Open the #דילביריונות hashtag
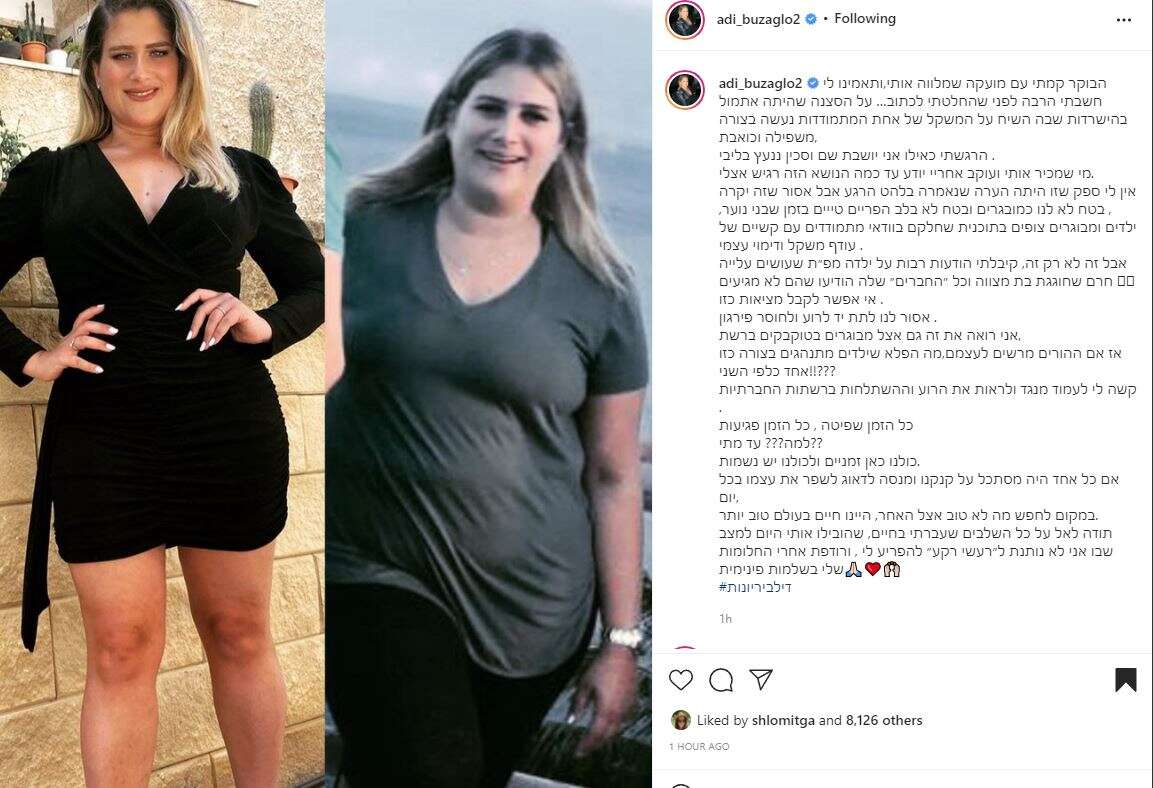 pos(755,587)
